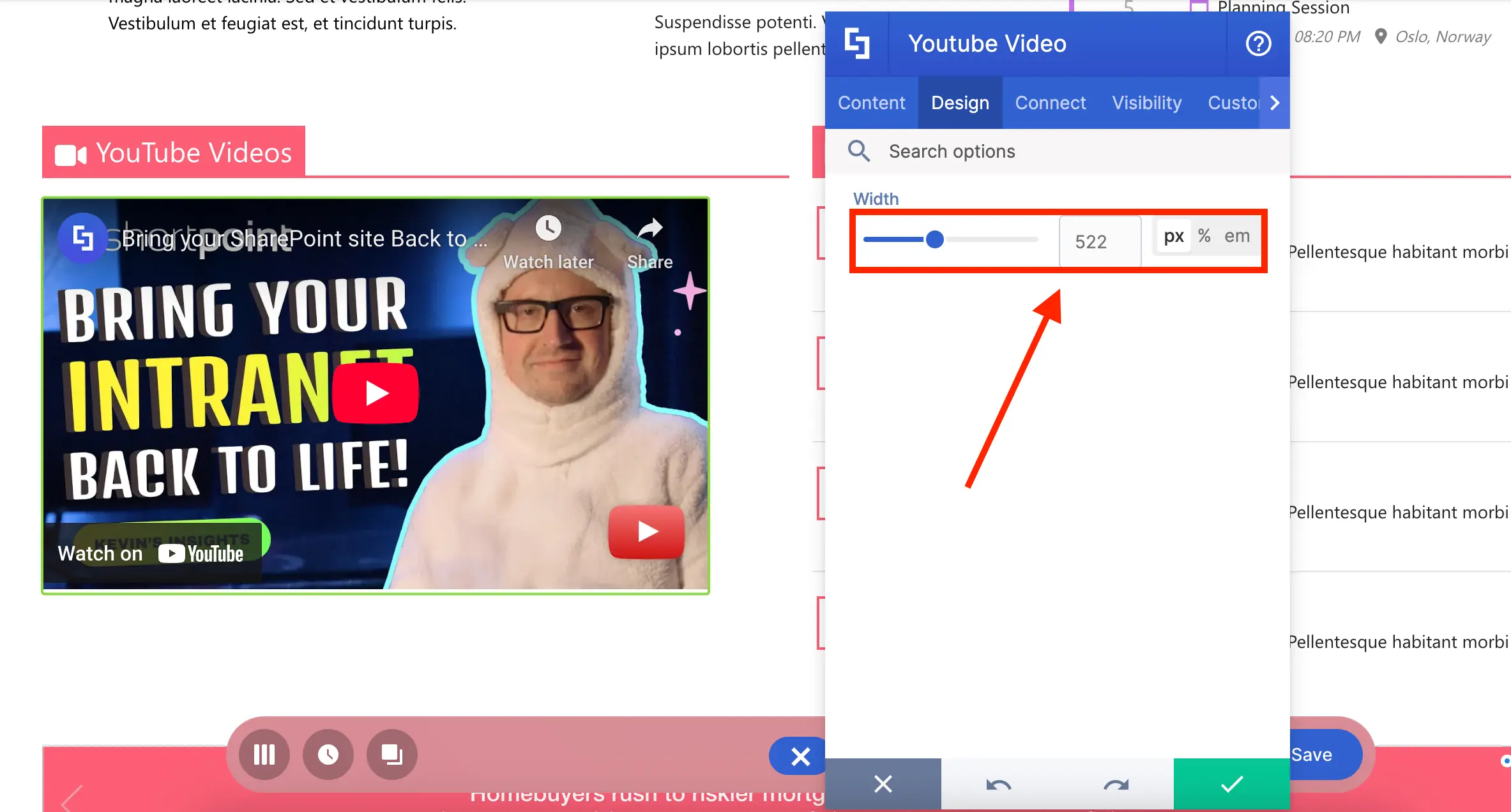1511x812 pixels.
Task: Click the copy layers icon
Action: (x=392, y=755)
